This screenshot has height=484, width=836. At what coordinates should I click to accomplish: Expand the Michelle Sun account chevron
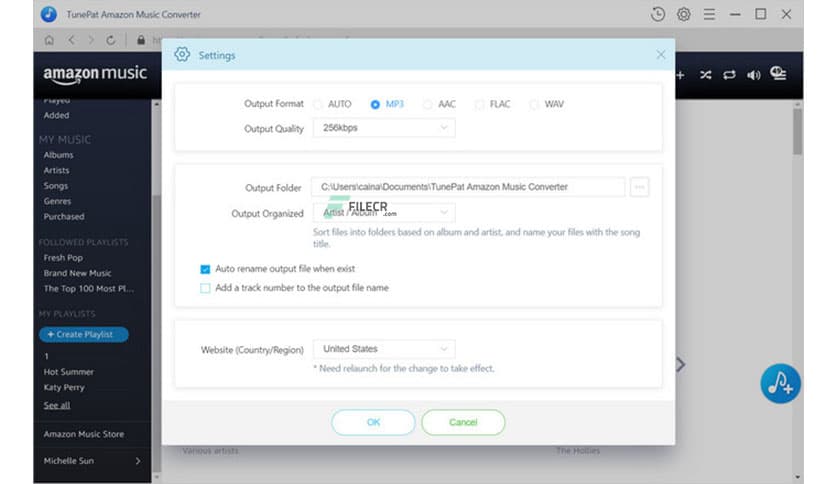point(138,461)
